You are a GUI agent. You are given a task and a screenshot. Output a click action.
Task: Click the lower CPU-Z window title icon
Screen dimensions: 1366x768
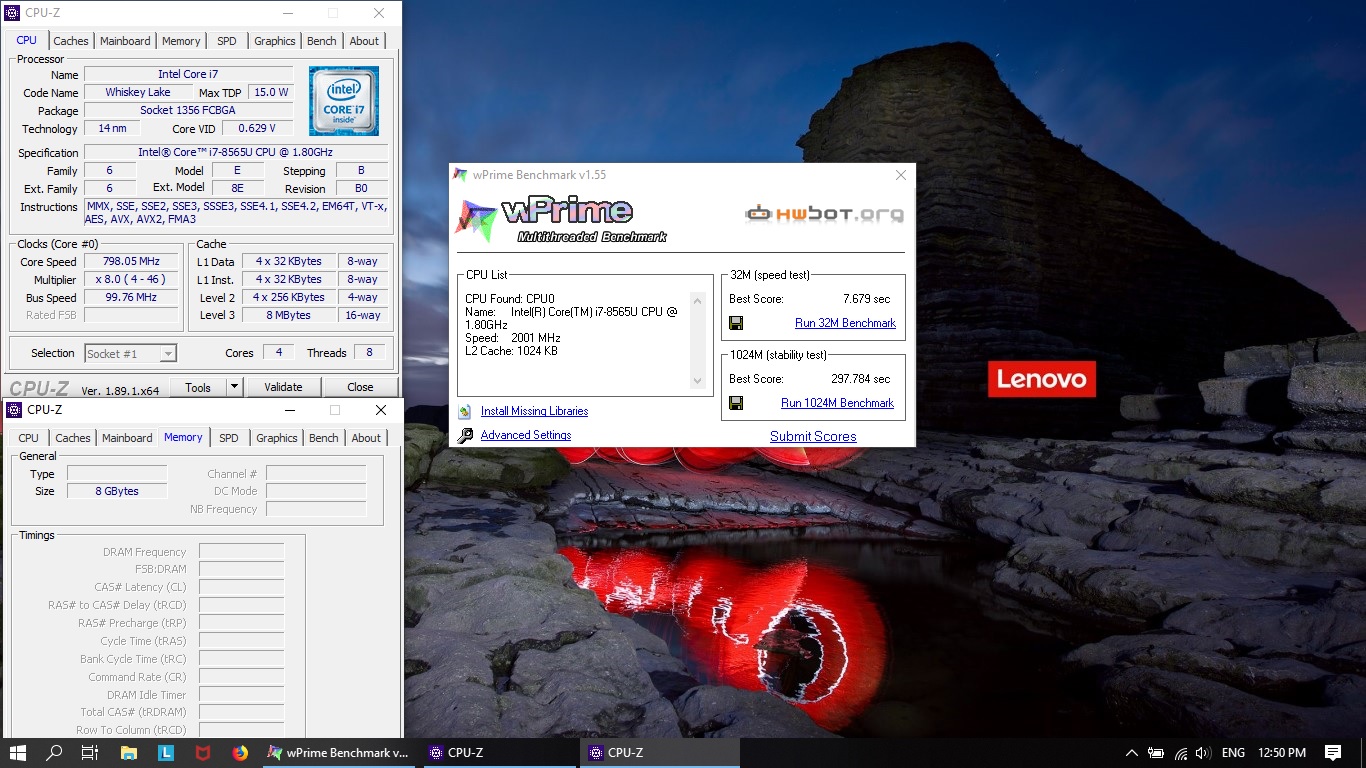pos(14,410)
